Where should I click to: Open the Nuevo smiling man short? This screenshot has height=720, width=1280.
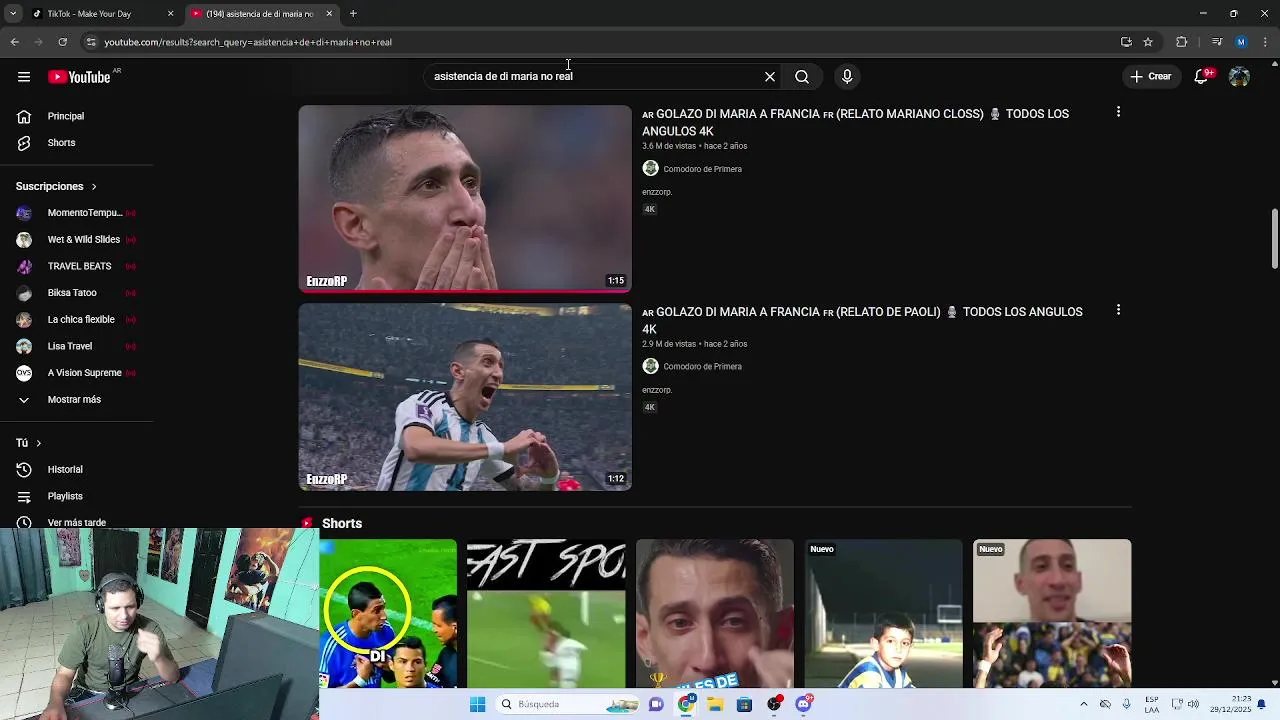[1052, 614]
